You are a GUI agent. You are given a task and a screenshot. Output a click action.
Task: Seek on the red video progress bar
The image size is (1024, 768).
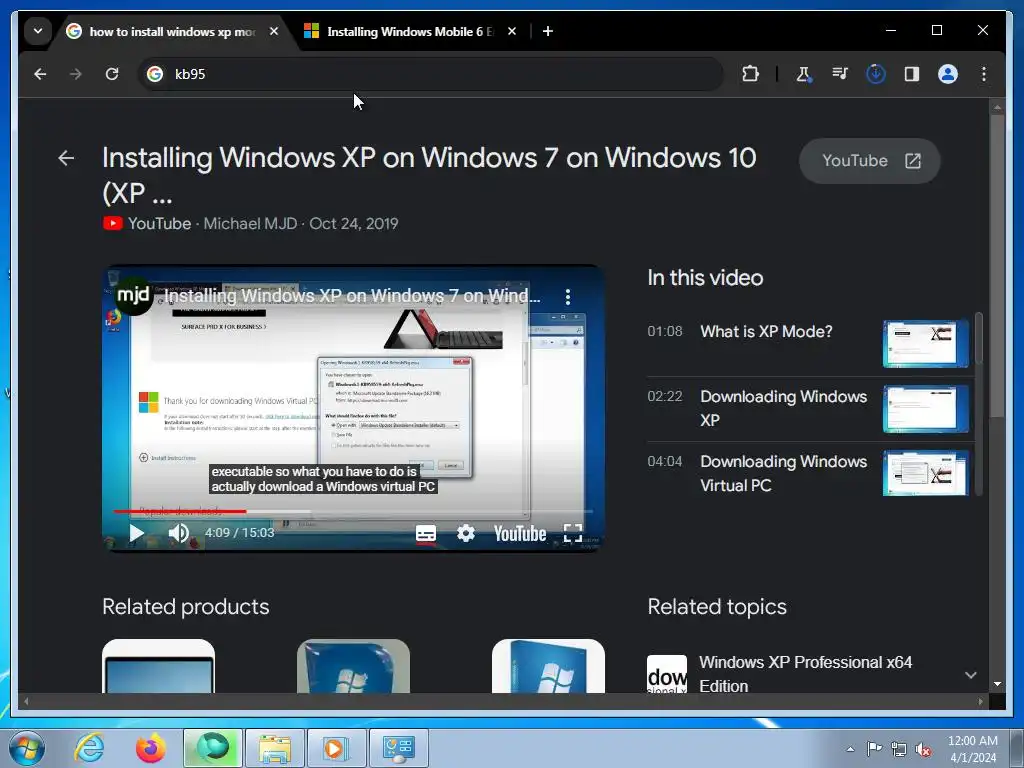click(353, 511)
